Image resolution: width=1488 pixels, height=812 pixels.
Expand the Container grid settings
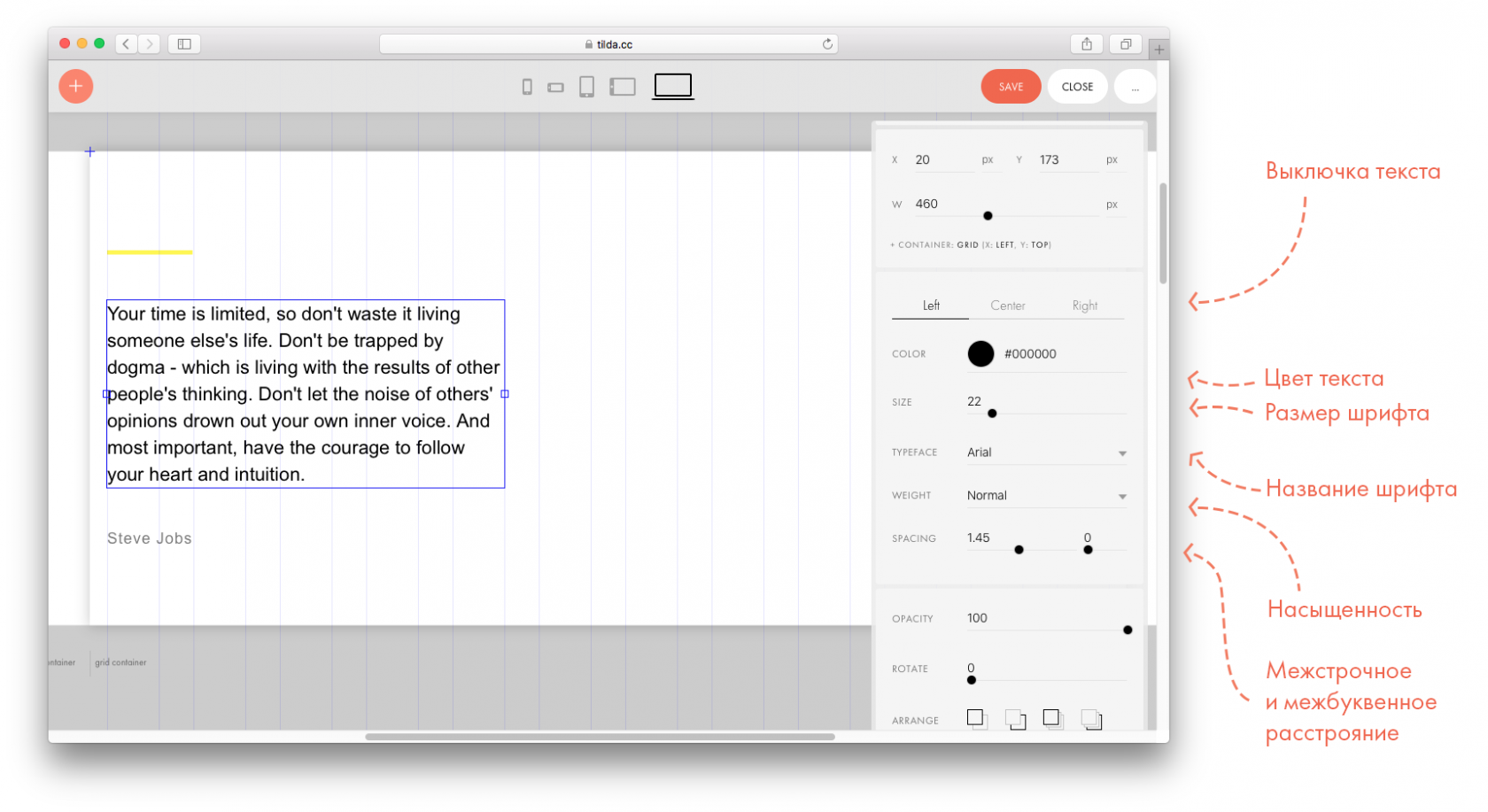click(971, 245)
